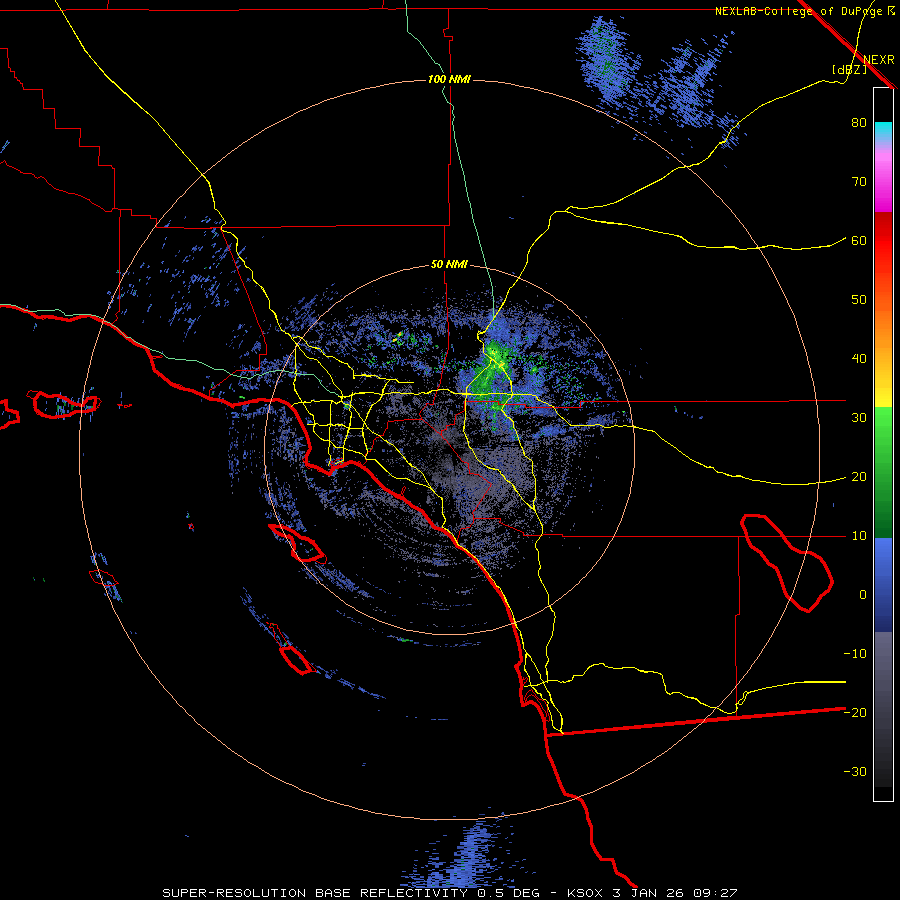Click the 20 value on the dBZ scale
This screenshot has height=900, width=900.
click(859, 477)
